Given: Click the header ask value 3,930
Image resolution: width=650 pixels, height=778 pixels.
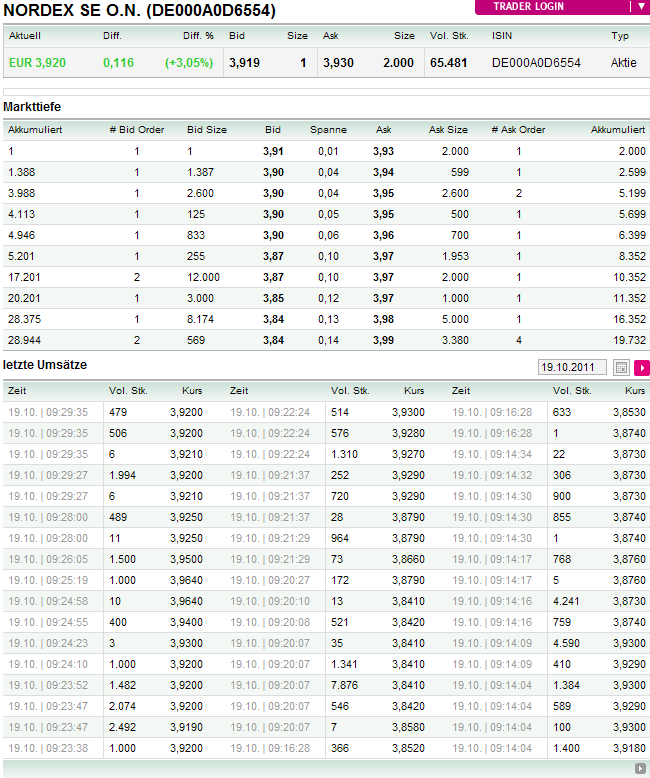Looking at the screenshot, I should [338, 63].
